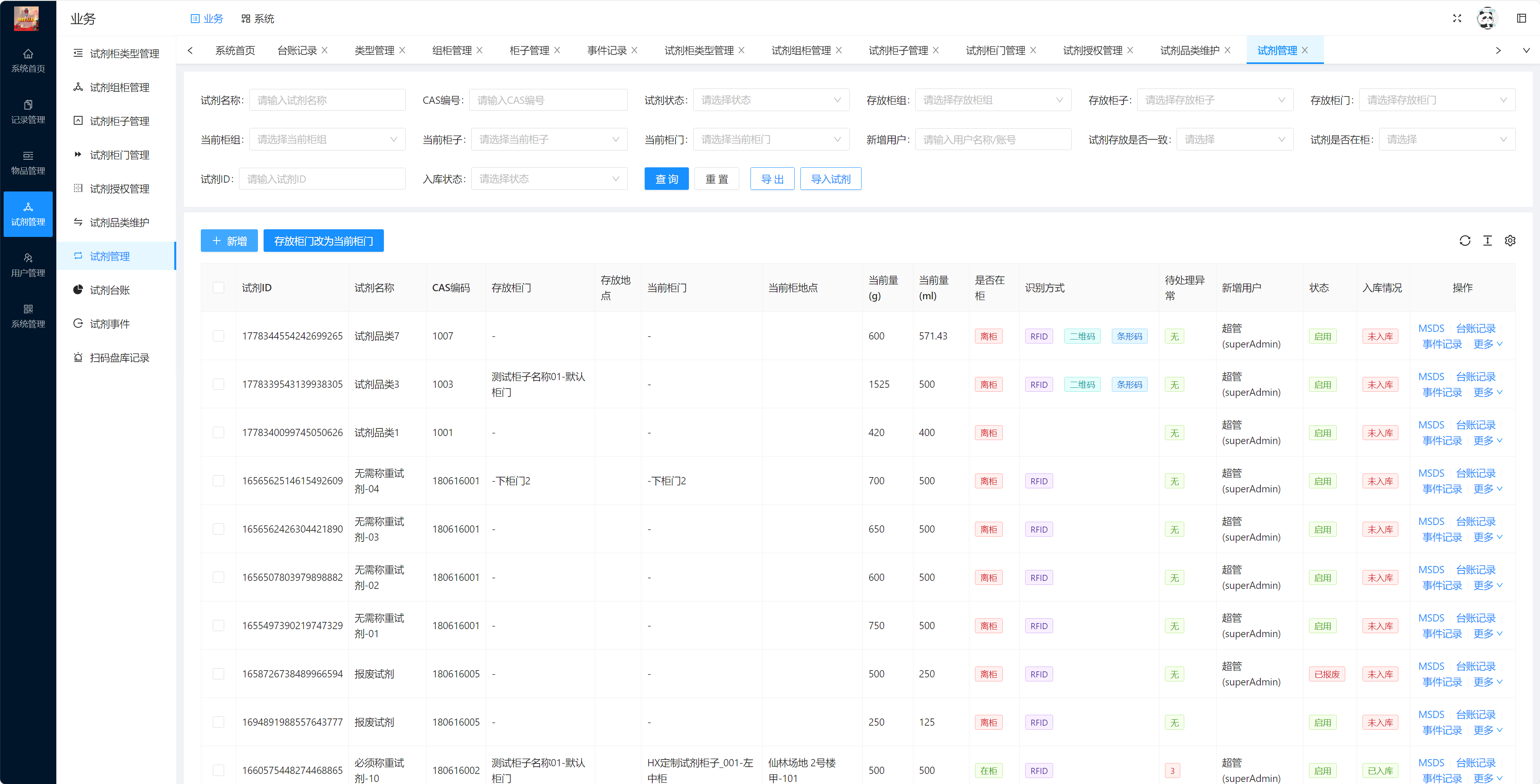1540x784 pixels.
Task: Open the 试剂授权管理 tab
Action: (1092, 50)
